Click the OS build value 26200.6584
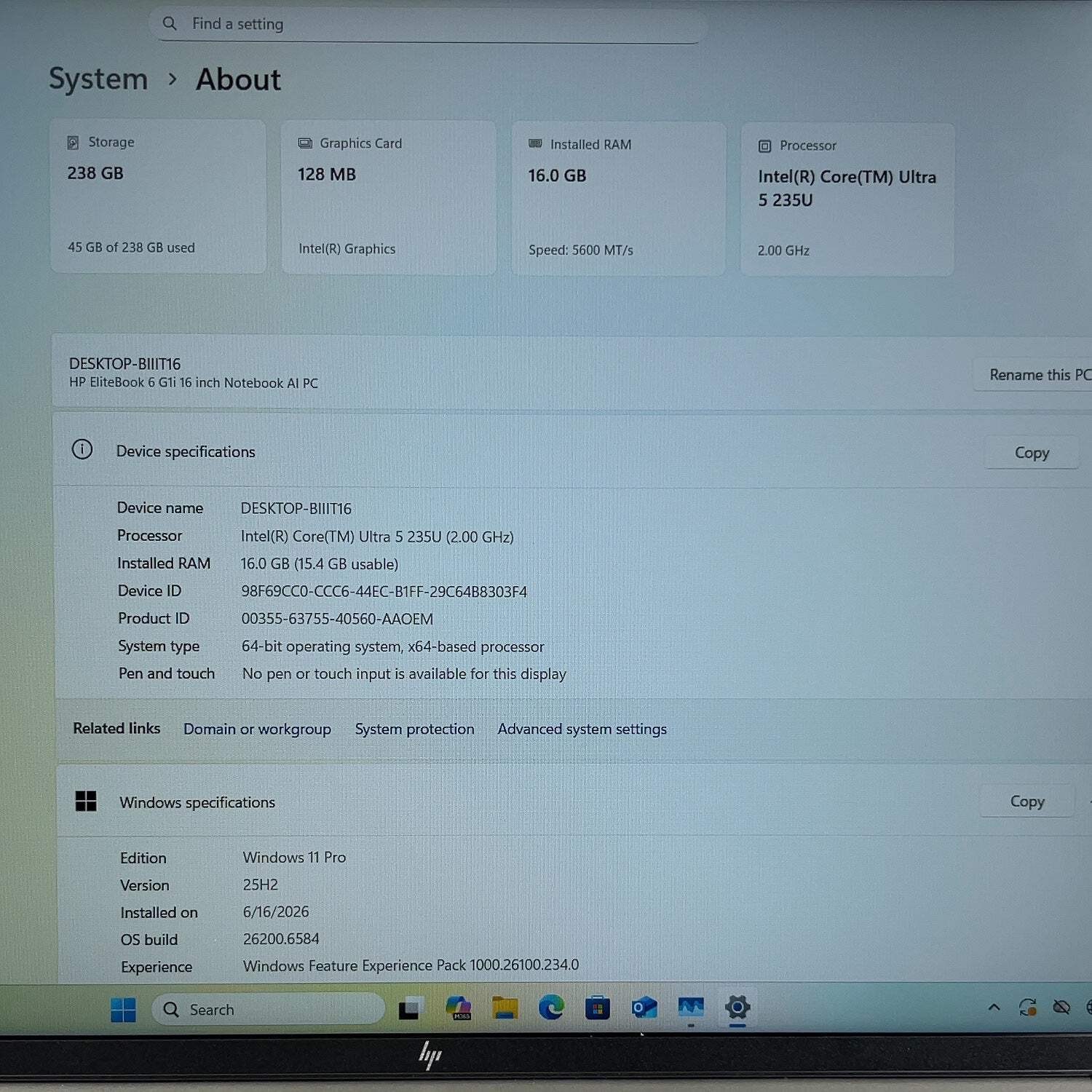Viewport: 1092px width, 1092px height. (x=281, y=939)
